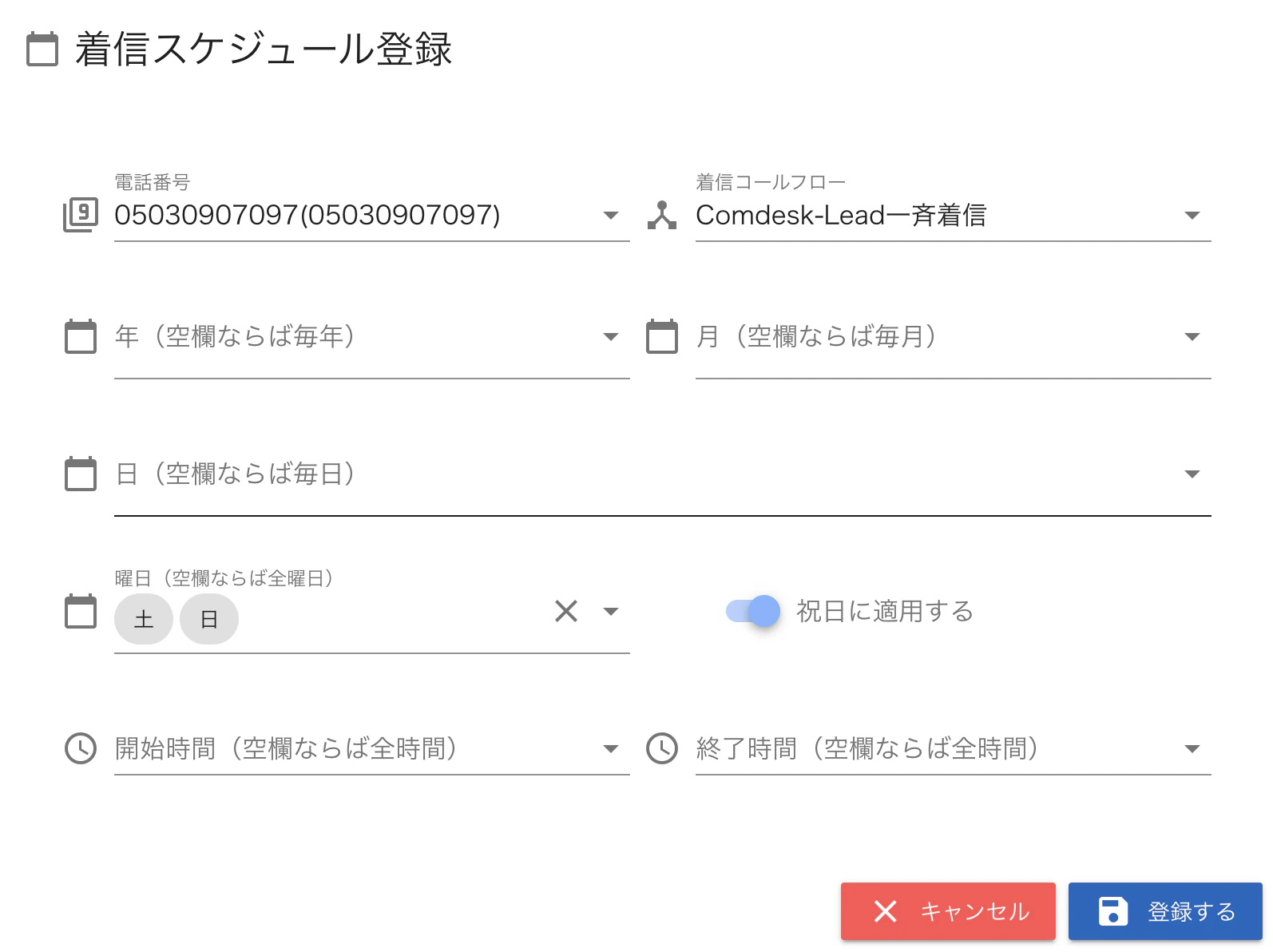Viewport: 1273px width, 952px height.
Task: Click the calendar icon beside the 月 field
Action: (x=662, y=336)
